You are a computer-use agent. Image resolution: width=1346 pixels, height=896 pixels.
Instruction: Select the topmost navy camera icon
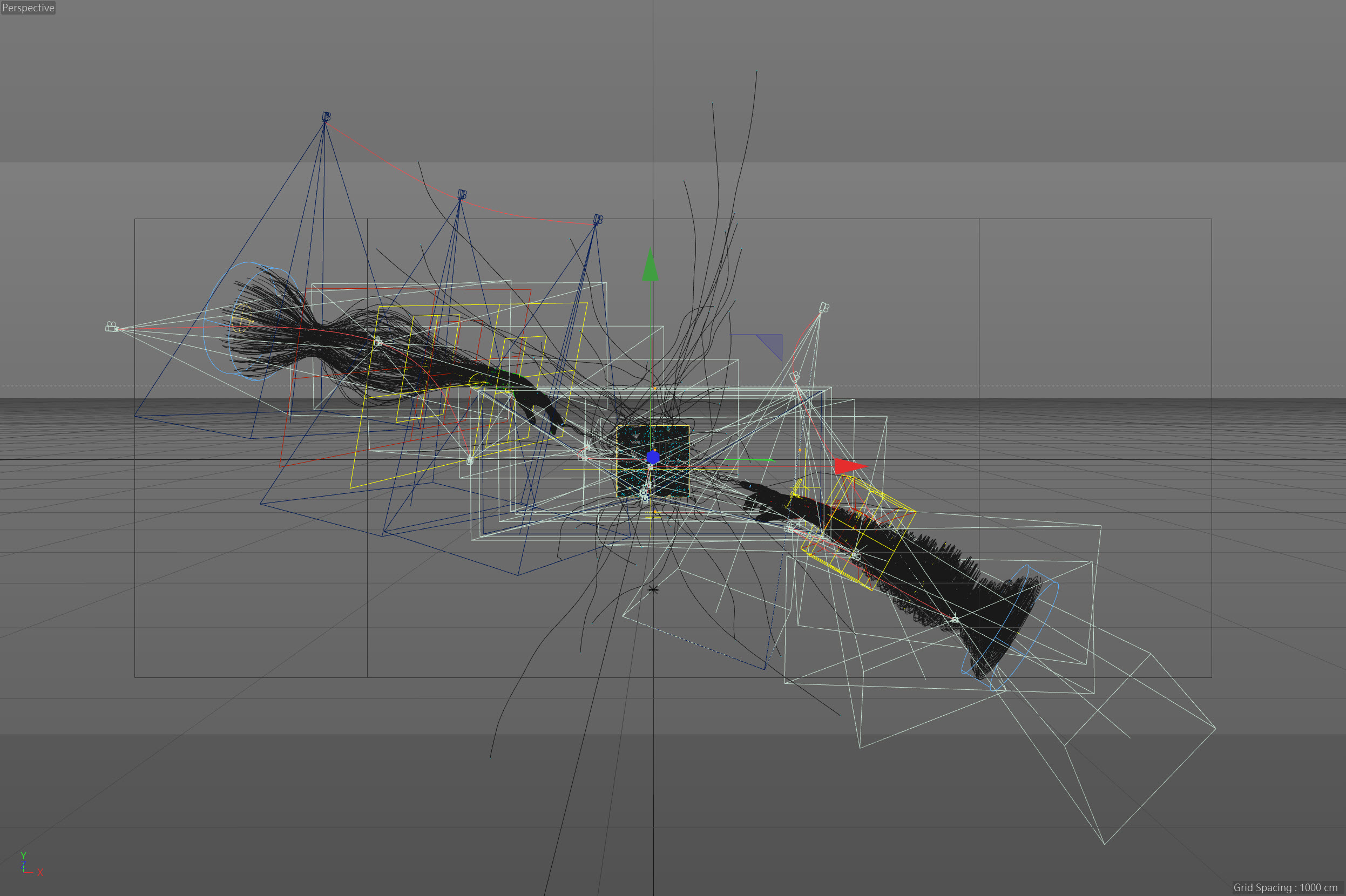(326, 117)
